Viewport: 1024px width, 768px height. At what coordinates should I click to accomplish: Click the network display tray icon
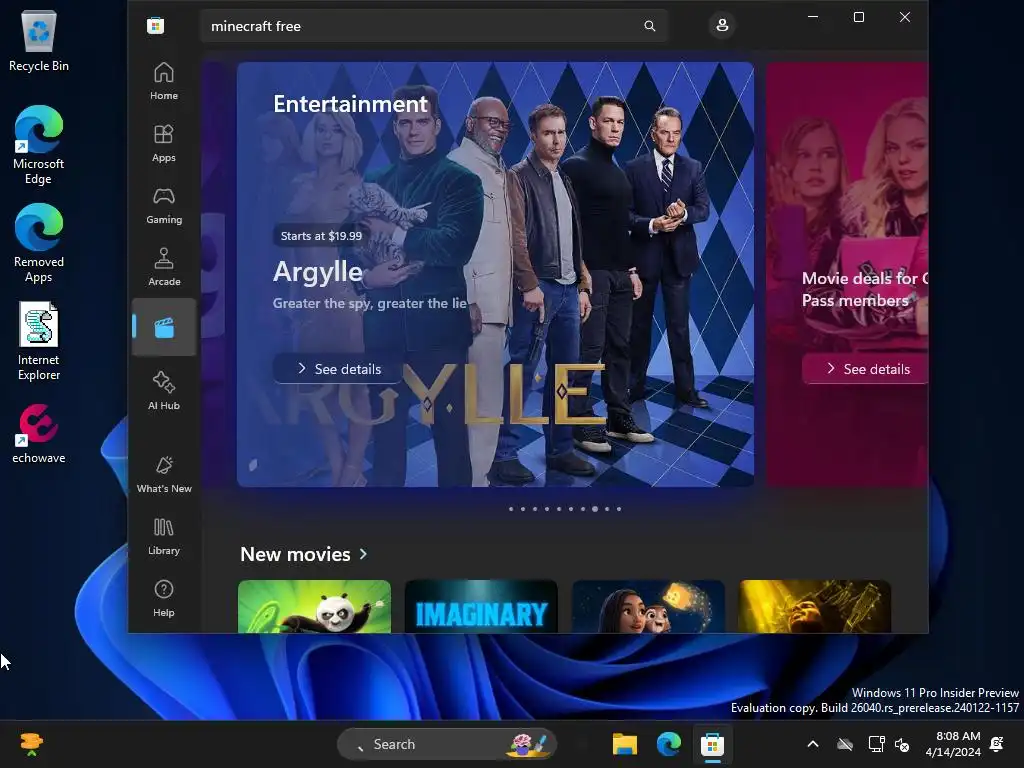(876, 744)
